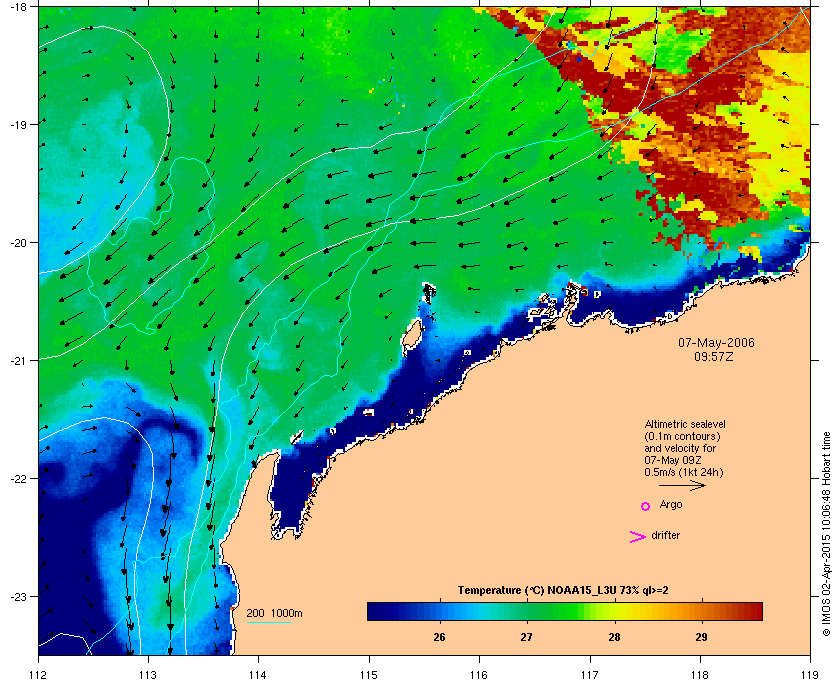Click the '0.5m/s (1kt 24h)' text
The width and height of the screenshot is (840, 680).
click(683, 473)
